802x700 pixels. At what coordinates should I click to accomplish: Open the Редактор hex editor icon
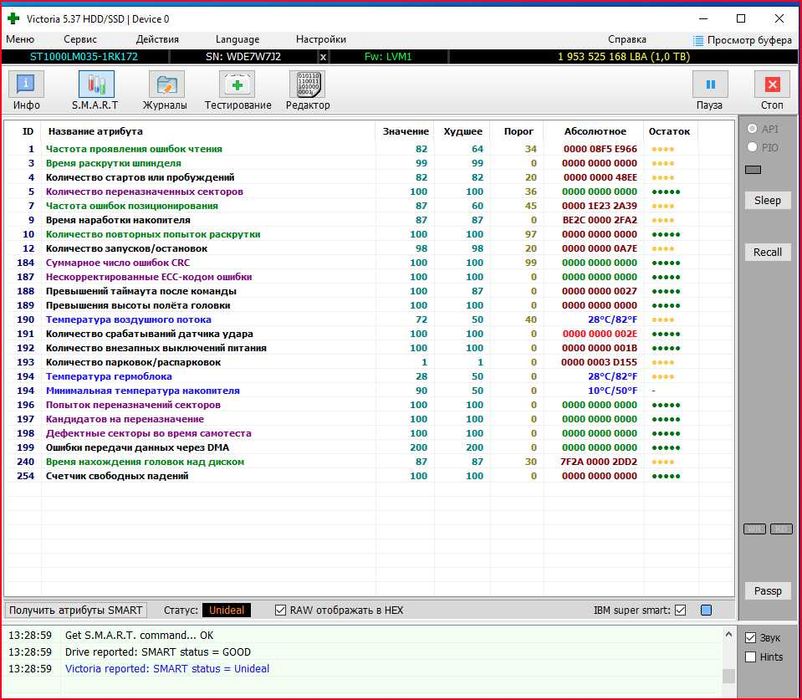pos(307,84)
